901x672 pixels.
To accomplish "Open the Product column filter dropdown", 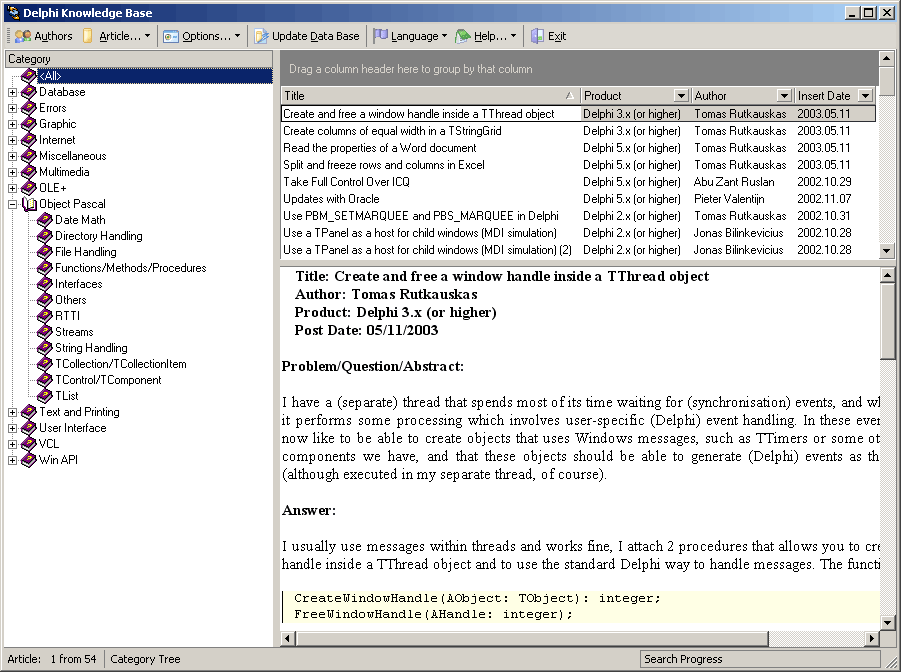I will tap(681, 95).
